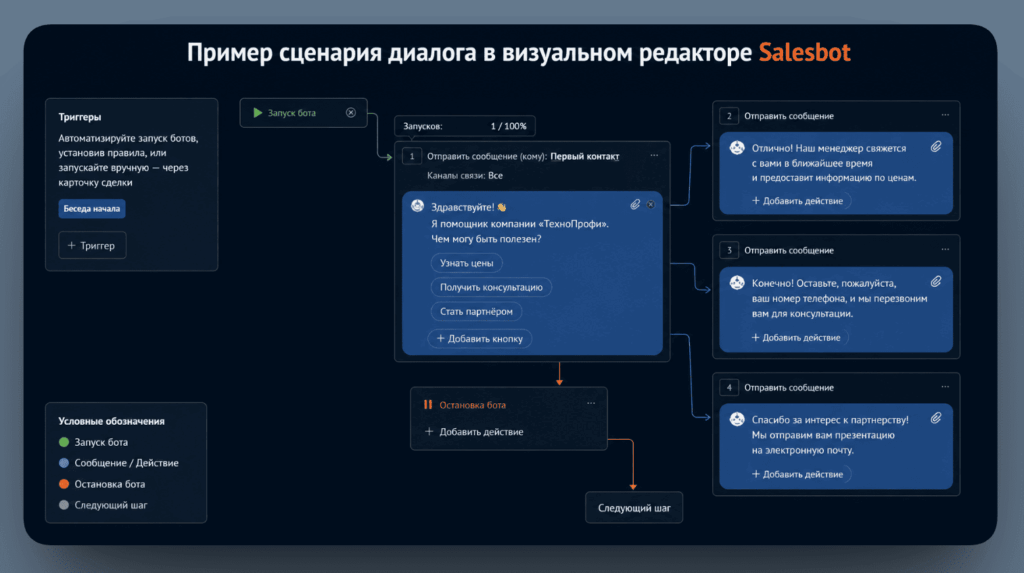Click the bot avatar beside the Отлично message
The width and height of the screenshot is (1024, 573).
click(x=737, y=148)
